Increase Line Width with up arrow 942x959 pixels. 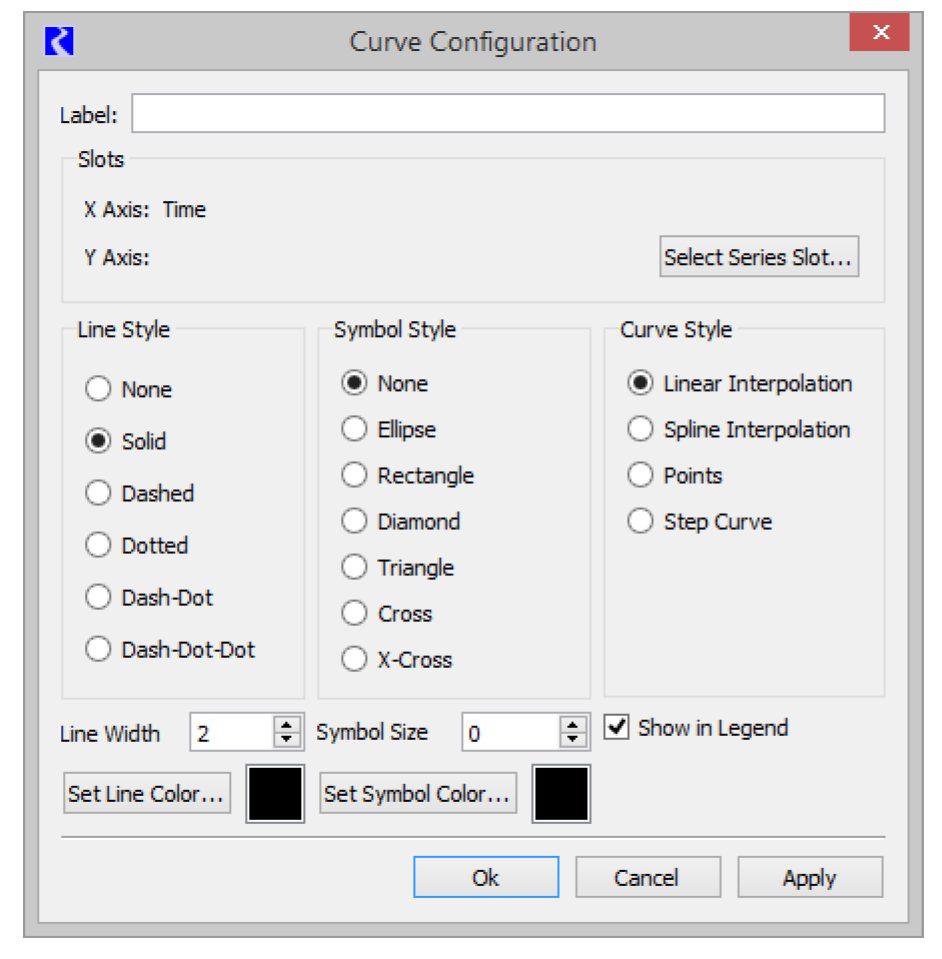coord(287,725)
